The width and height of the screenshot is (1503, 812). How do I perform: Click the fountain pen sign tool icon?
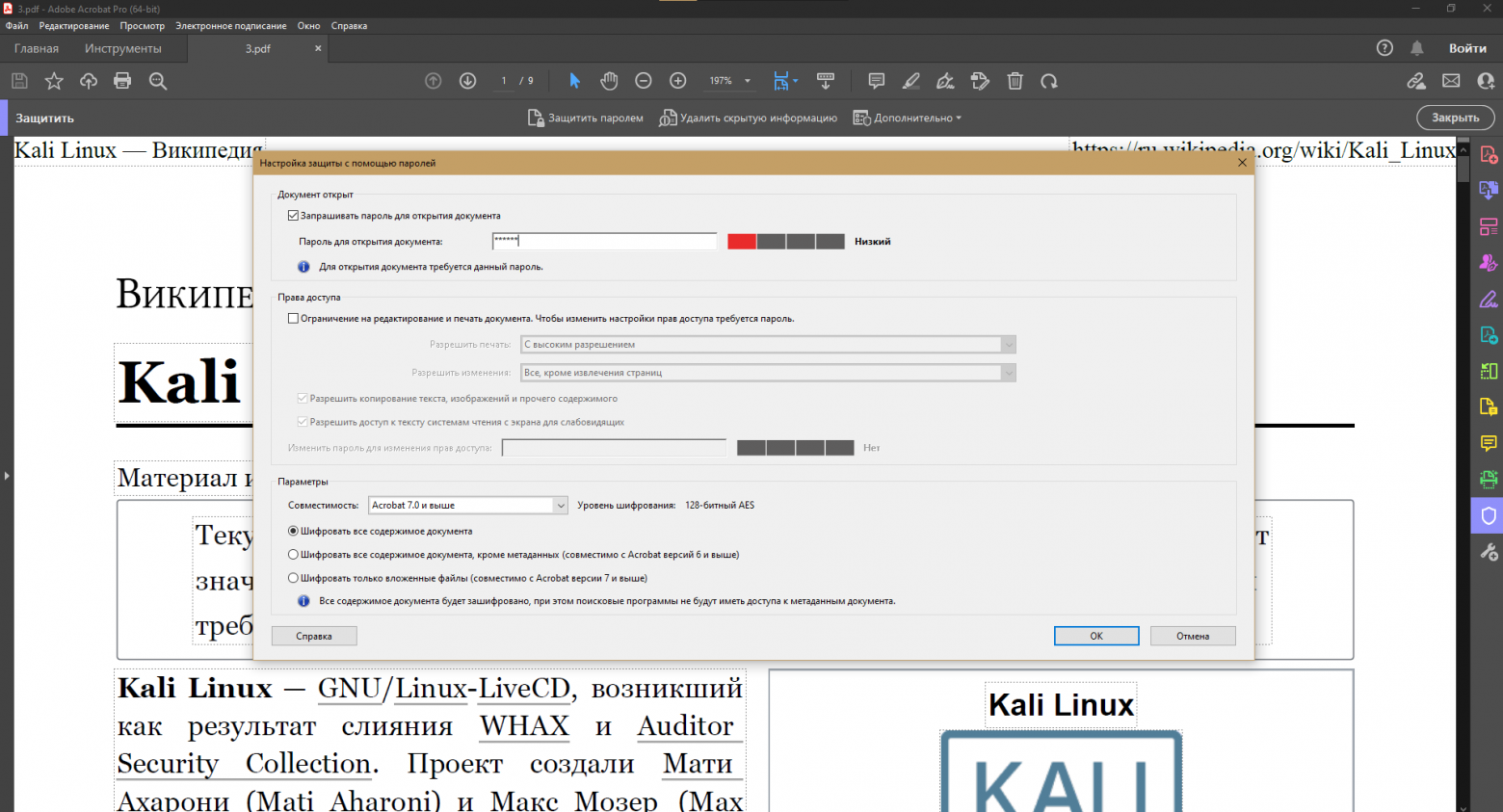[946, 81]
